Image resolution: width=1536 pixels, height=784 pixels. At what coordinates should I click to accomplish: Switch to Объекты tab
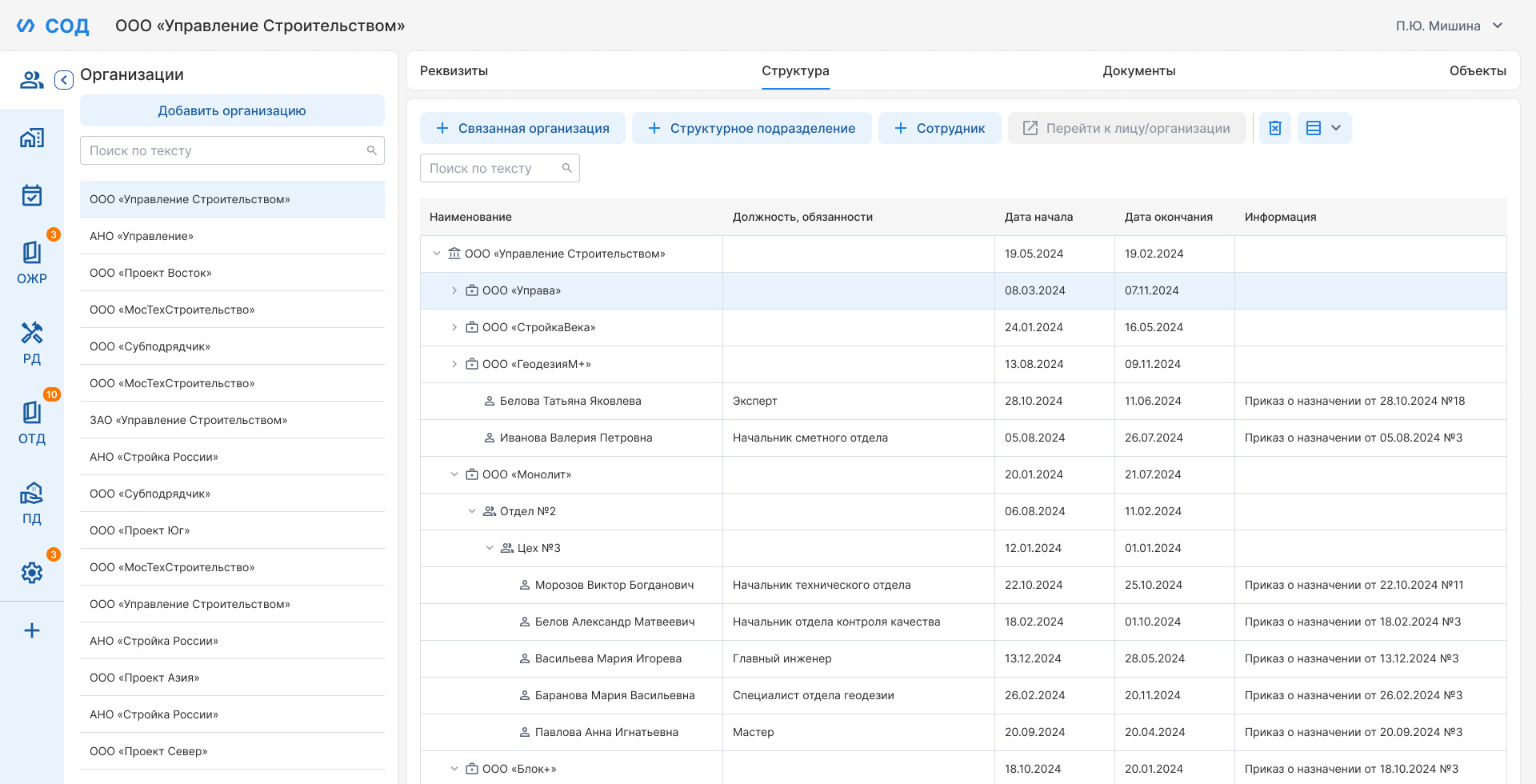pos(1478,70)
